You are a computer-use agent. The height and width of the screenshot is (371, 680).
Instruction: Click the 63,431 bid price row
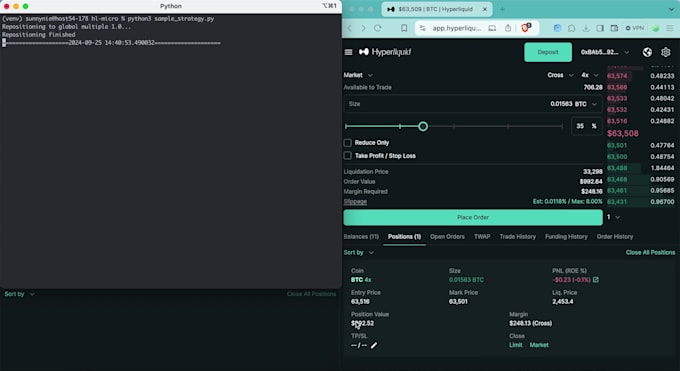click(641, 202)
